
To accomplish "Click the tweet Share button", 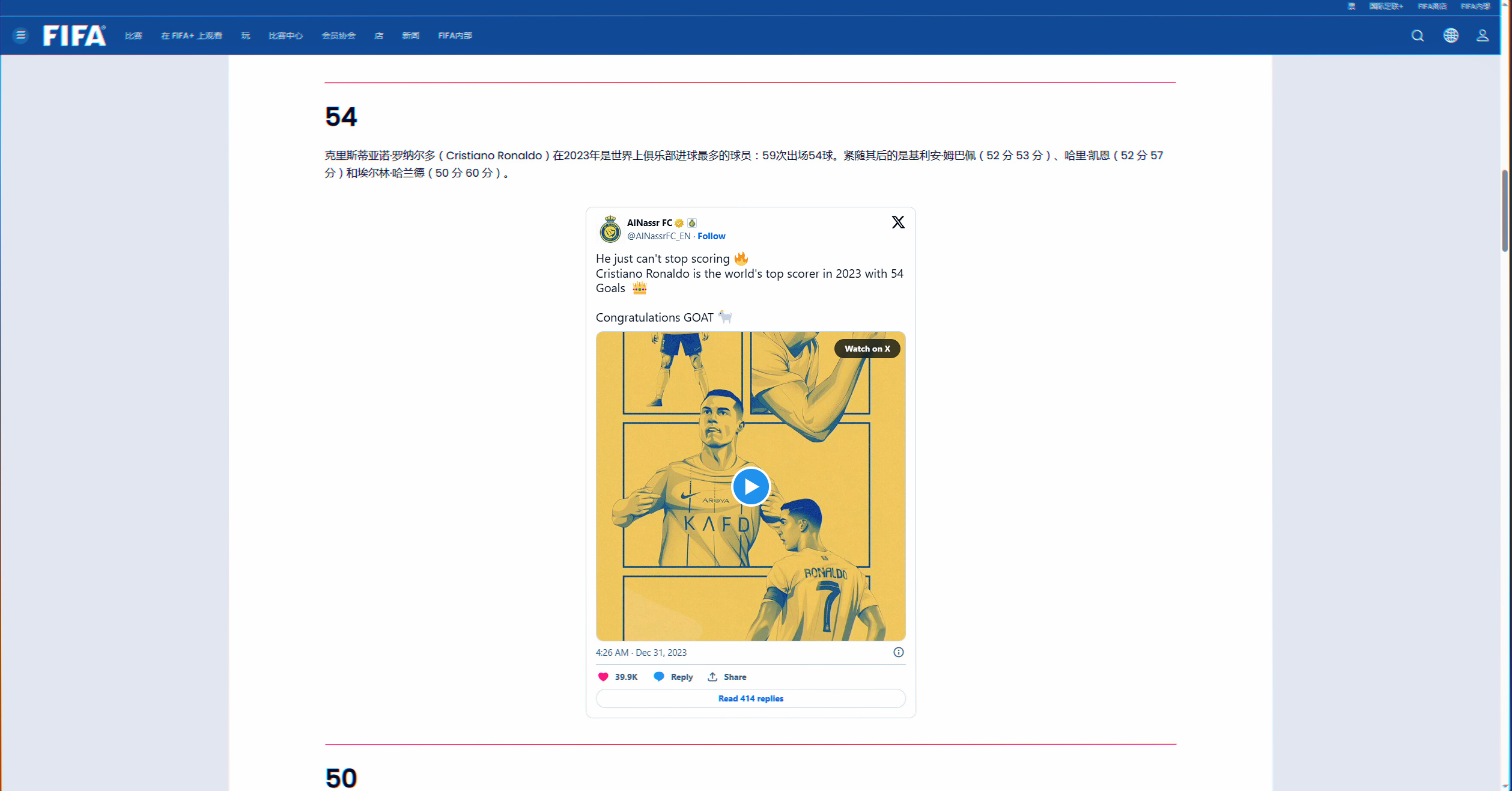I will 727,677.
